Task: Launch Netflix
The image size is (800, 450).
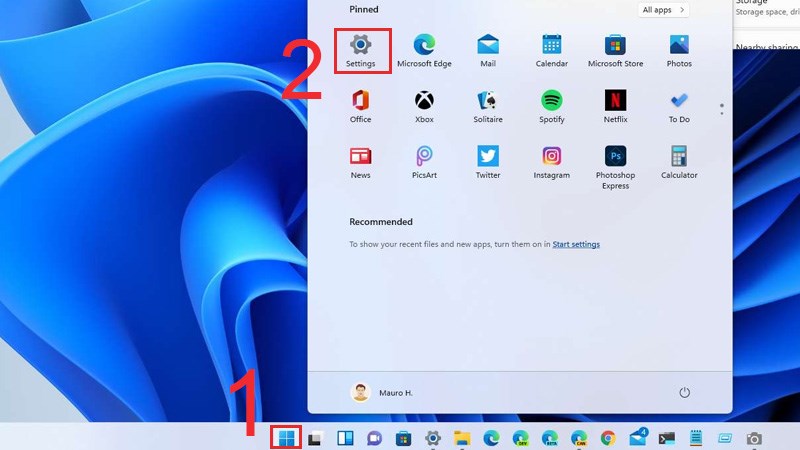Action: click(615, 107)
